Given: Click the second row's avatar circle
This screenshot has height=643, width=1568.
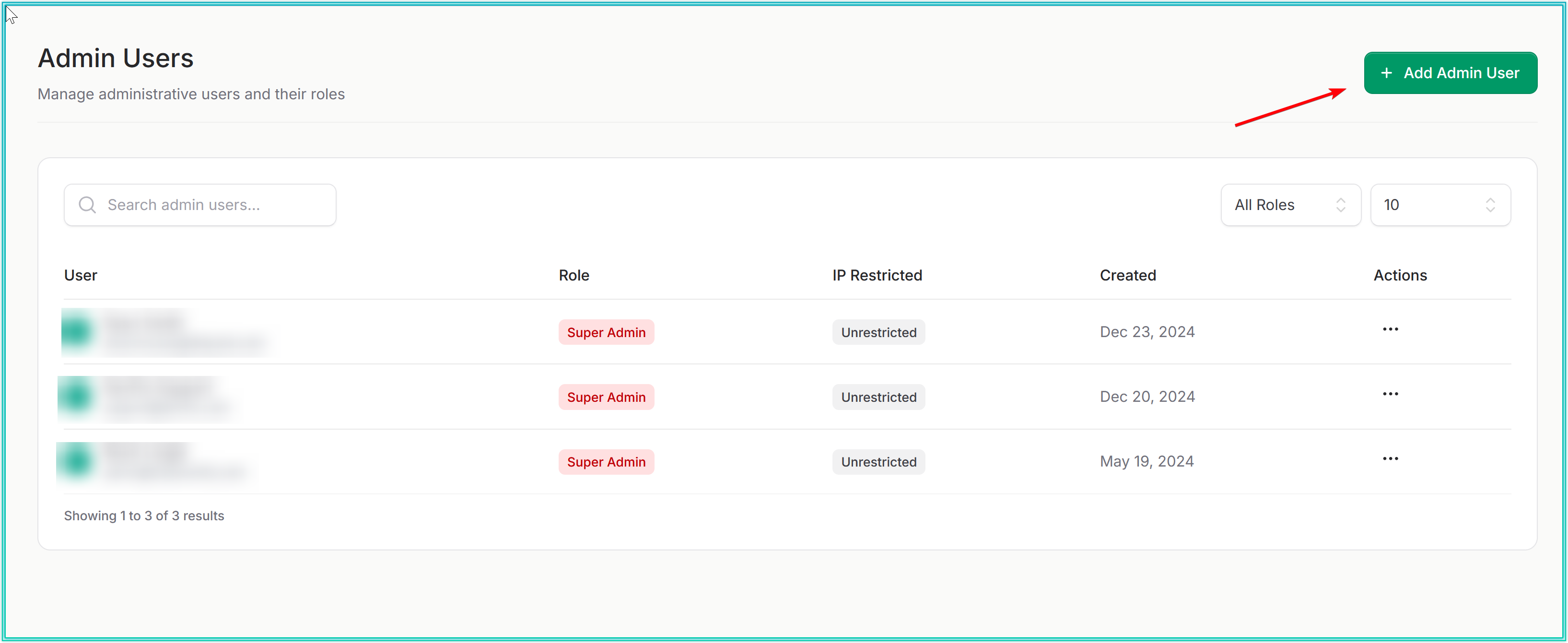Looking at the screenshot, I should 77,397.
